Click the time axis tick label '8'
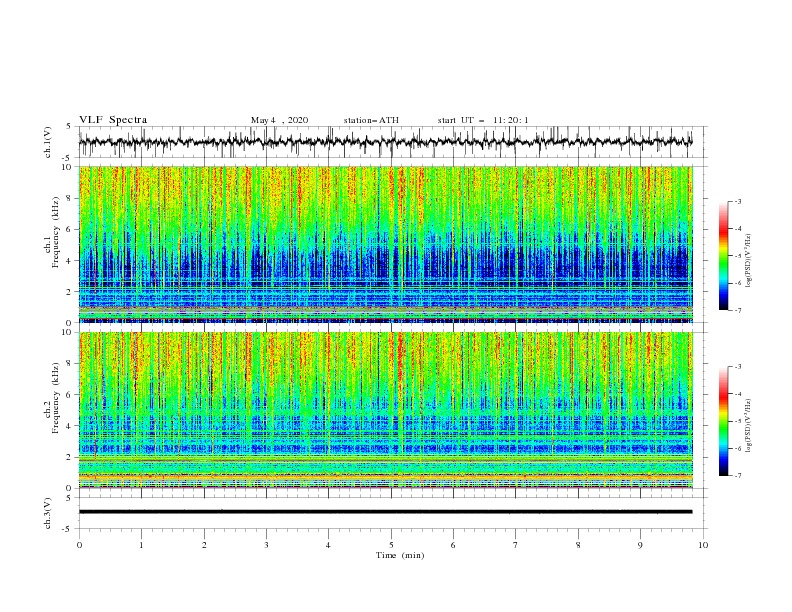 (x=578, y=545)
